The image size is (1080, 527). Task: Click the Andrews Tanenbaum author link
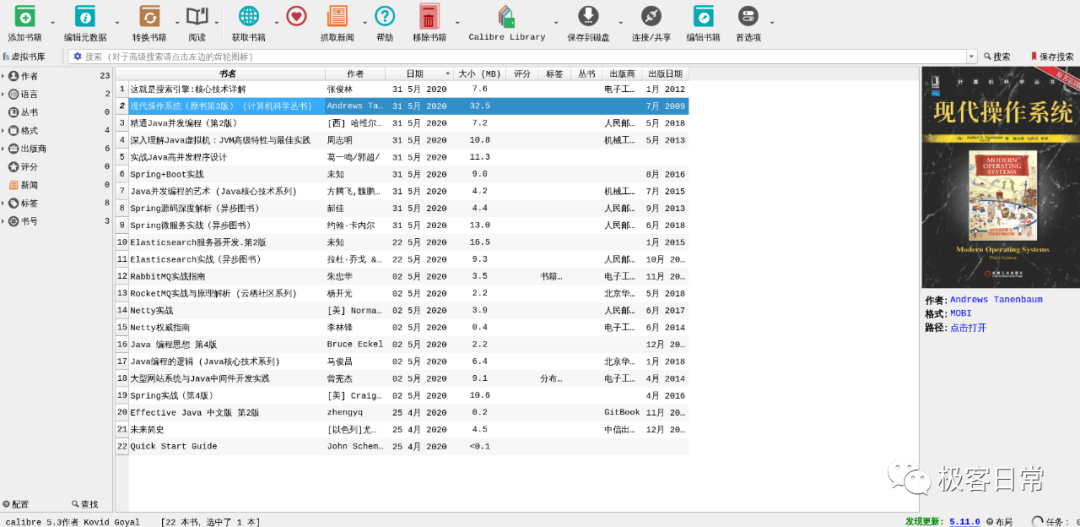(996, 300)
